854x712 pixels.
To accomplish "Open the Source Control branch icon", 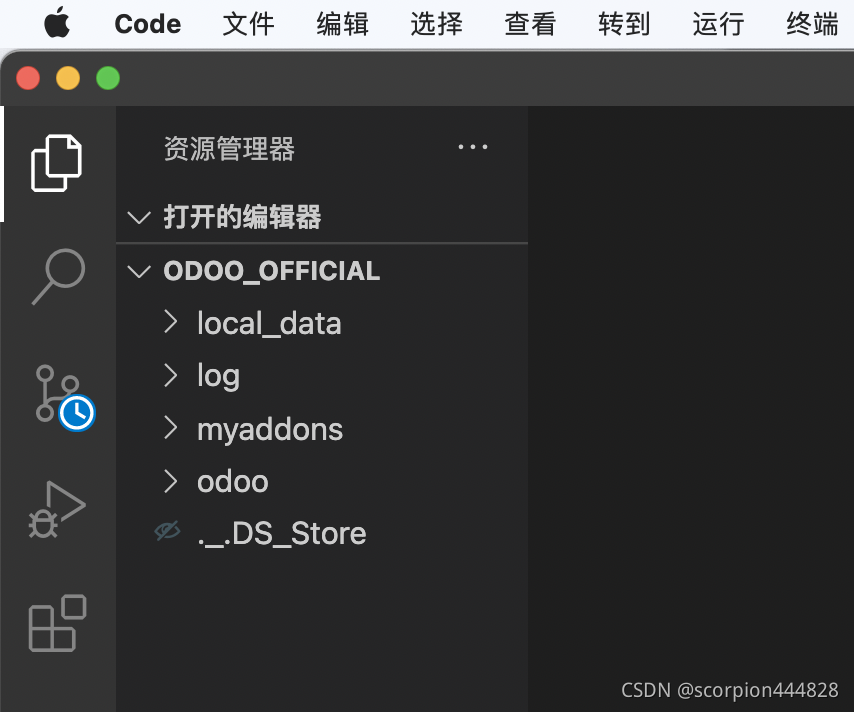I will pyautogui.click(x=64, y=397).
